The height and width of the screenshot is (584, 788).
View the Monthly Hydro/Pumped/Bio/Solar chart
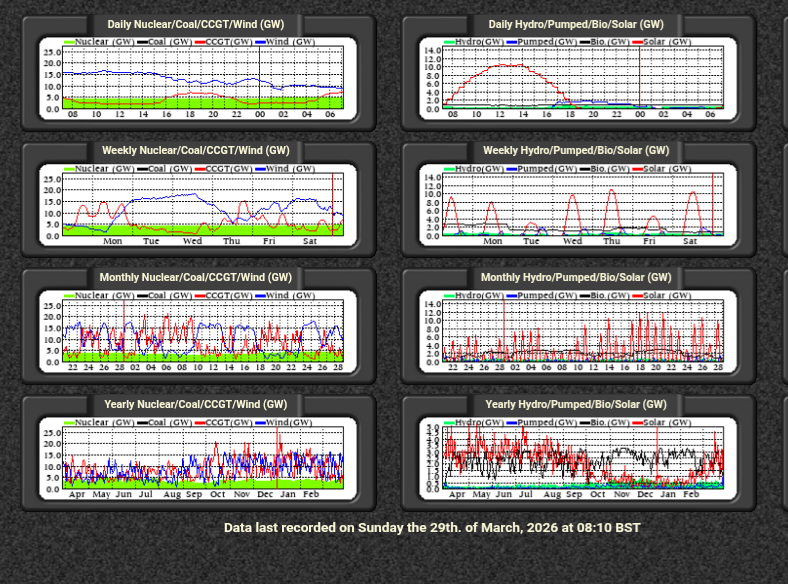coord(584,332)
